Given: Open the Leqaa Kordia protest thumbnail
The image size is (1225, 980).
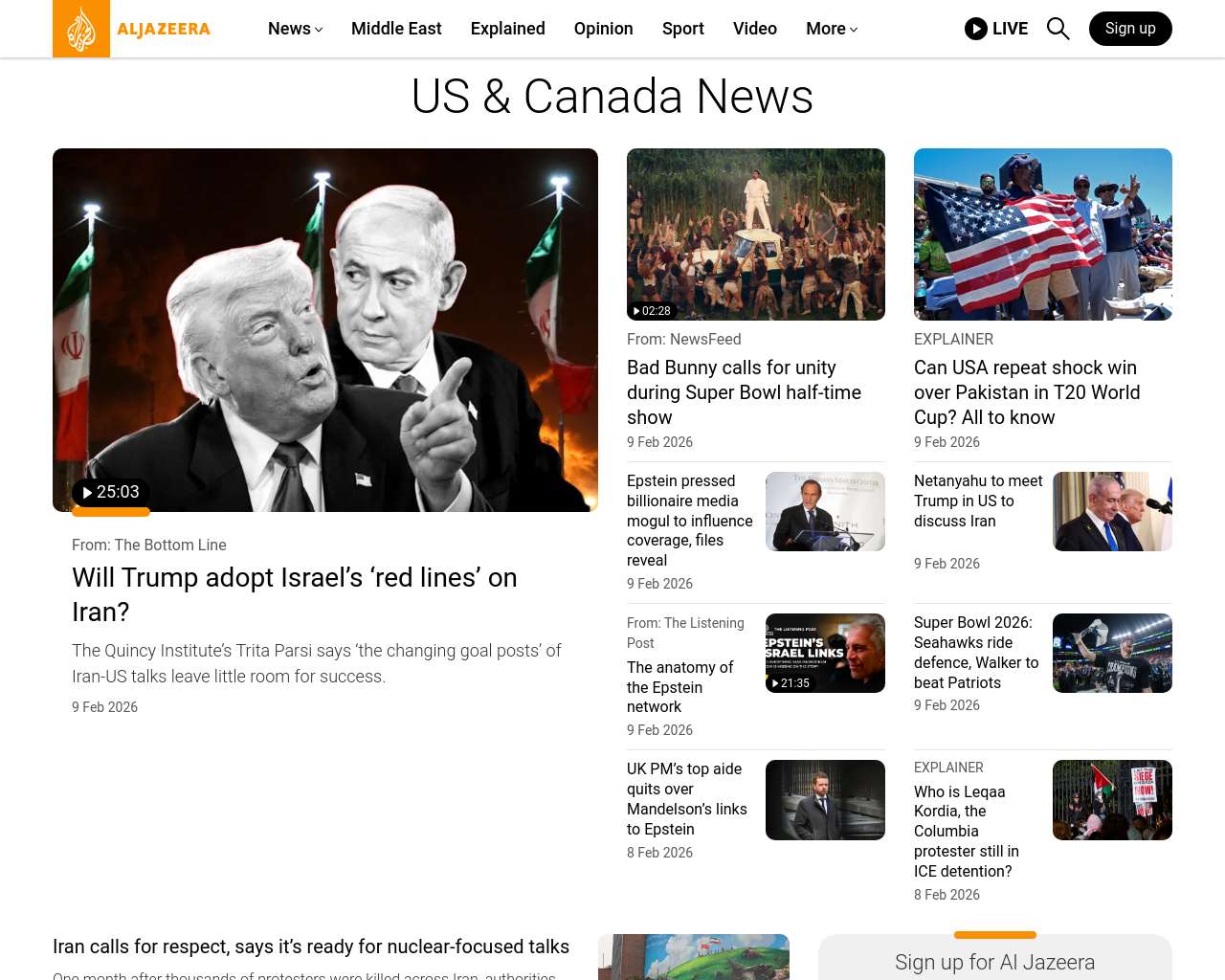Looking at the screenshot, I should [1112, 800].
